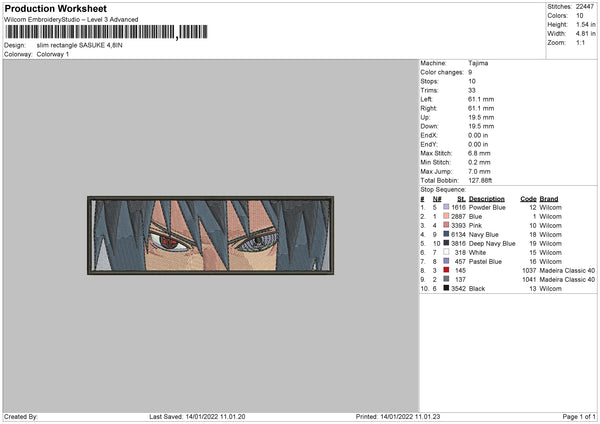This screenshot has height=424, width=600.
Task: Click the Production Worksheet title
Action: pos(55,9)
